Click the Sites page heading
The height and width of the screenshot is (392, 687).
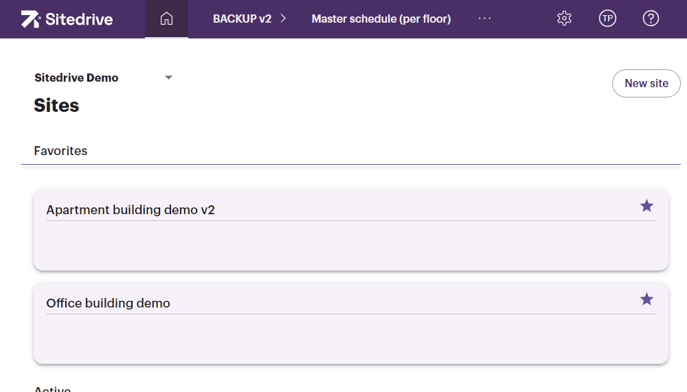coord(57,106)
